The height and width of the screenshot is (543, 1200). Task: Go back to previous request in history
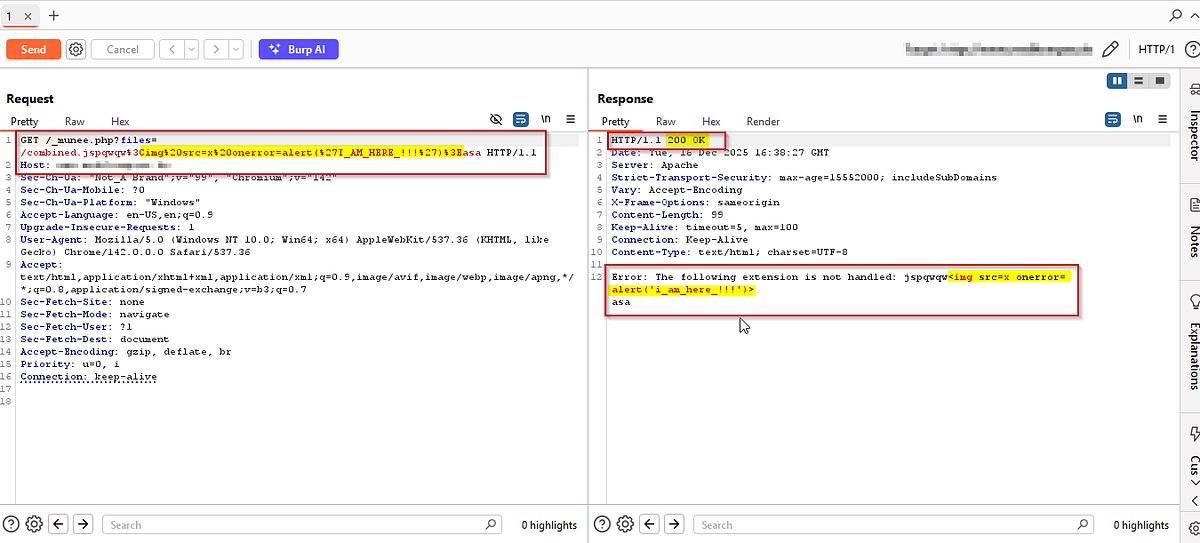tap(171, 49)
